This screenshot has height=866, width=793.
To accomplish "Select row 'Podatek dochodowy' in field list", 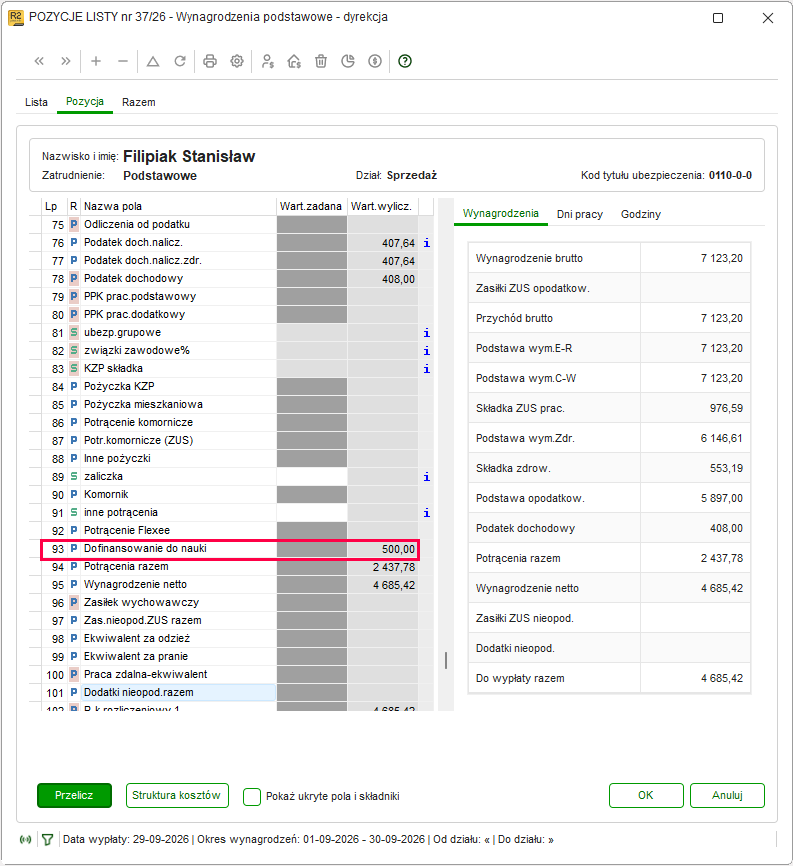I will (x=230, y=279).
